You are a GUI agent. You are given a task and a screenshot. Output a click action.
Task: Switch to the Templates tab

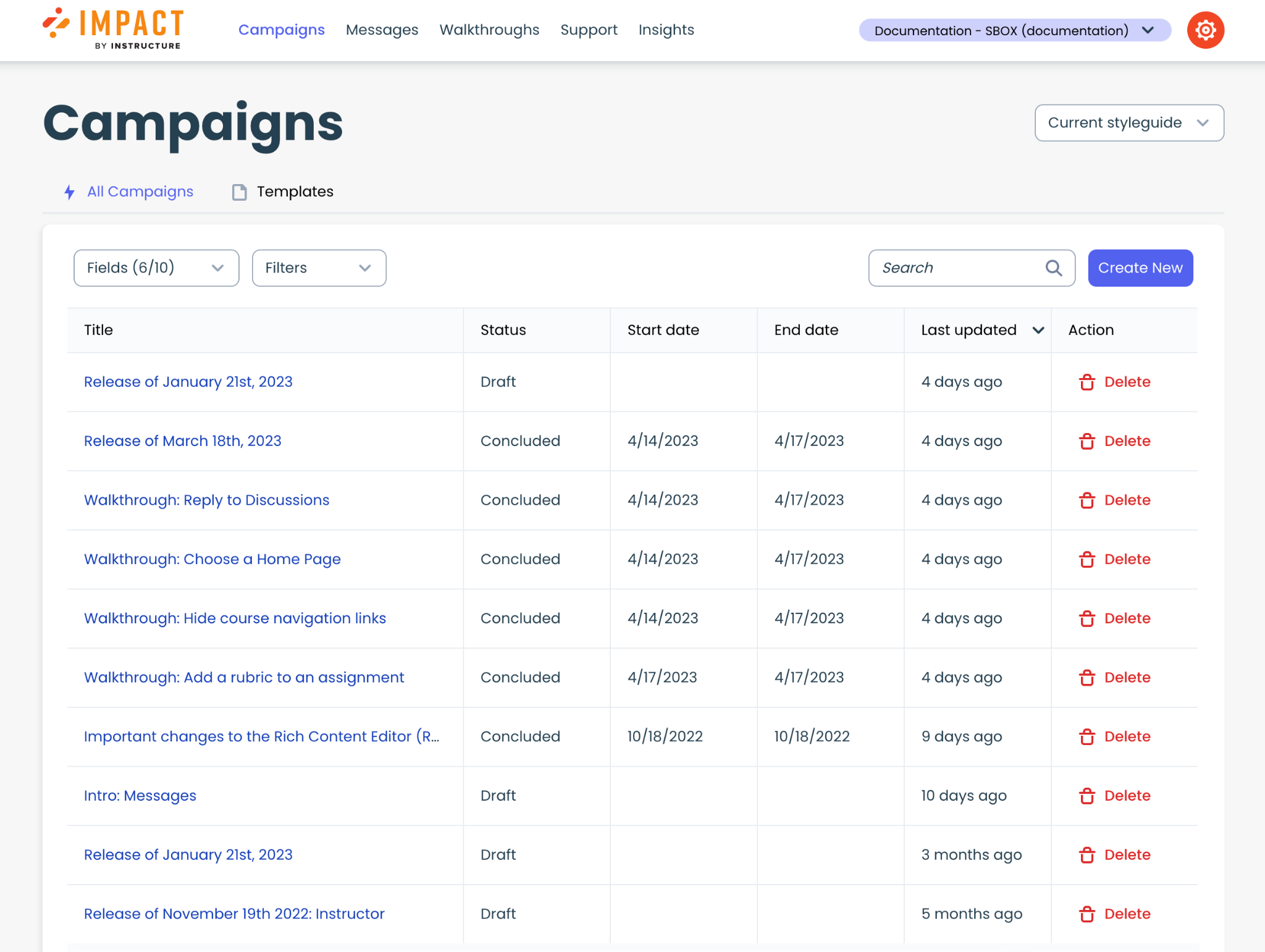point(295,192)
